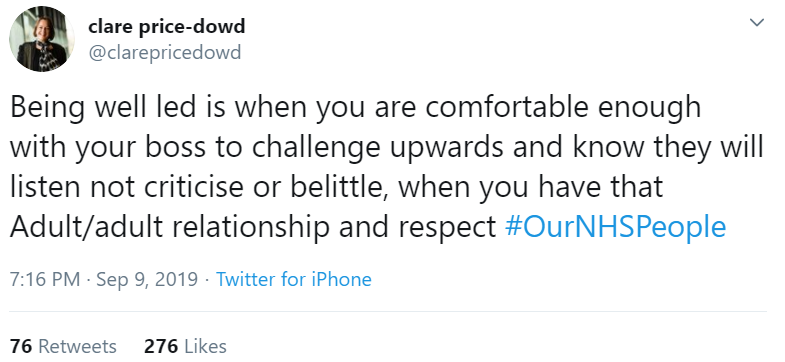Screen dimensions: 785x362
Task: Click the 7:16 PM timestamp
Action: pyautogui.click(x=45, y=279)
